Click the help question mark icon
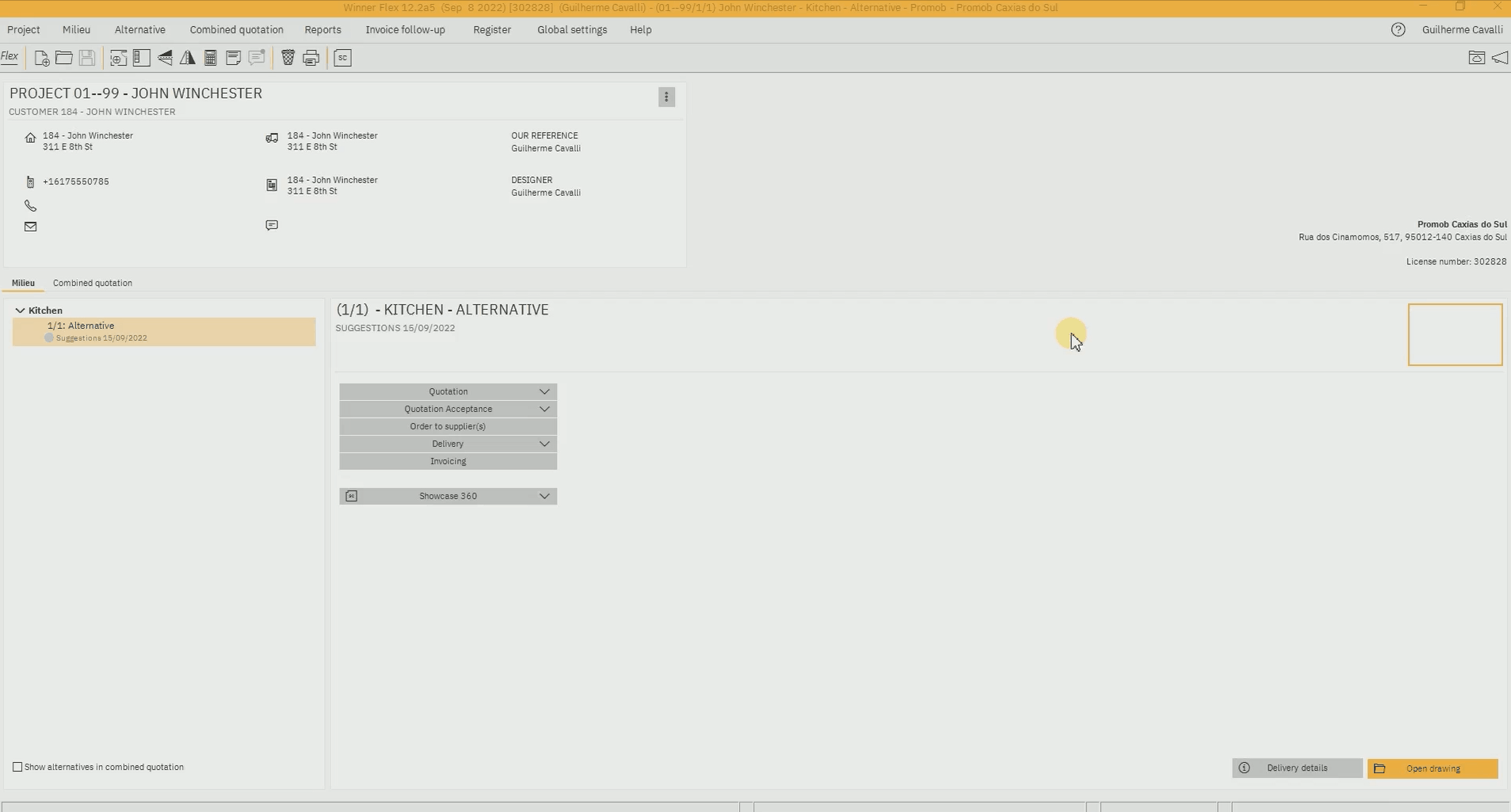 pyautogui.click(x=1398, y=30)
